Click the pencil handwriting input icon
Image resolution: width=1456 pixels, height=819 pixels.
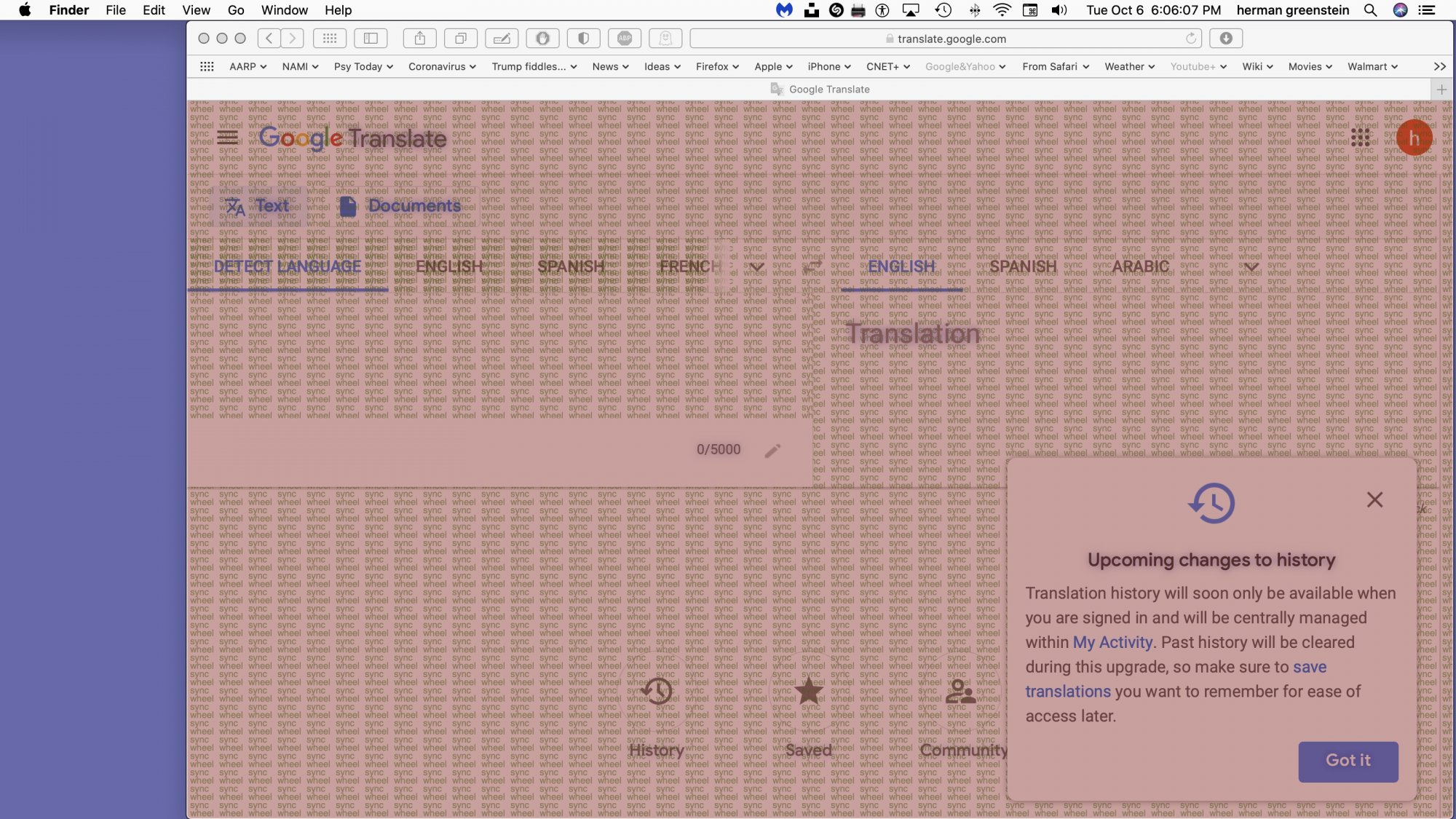tap(772, 451)
